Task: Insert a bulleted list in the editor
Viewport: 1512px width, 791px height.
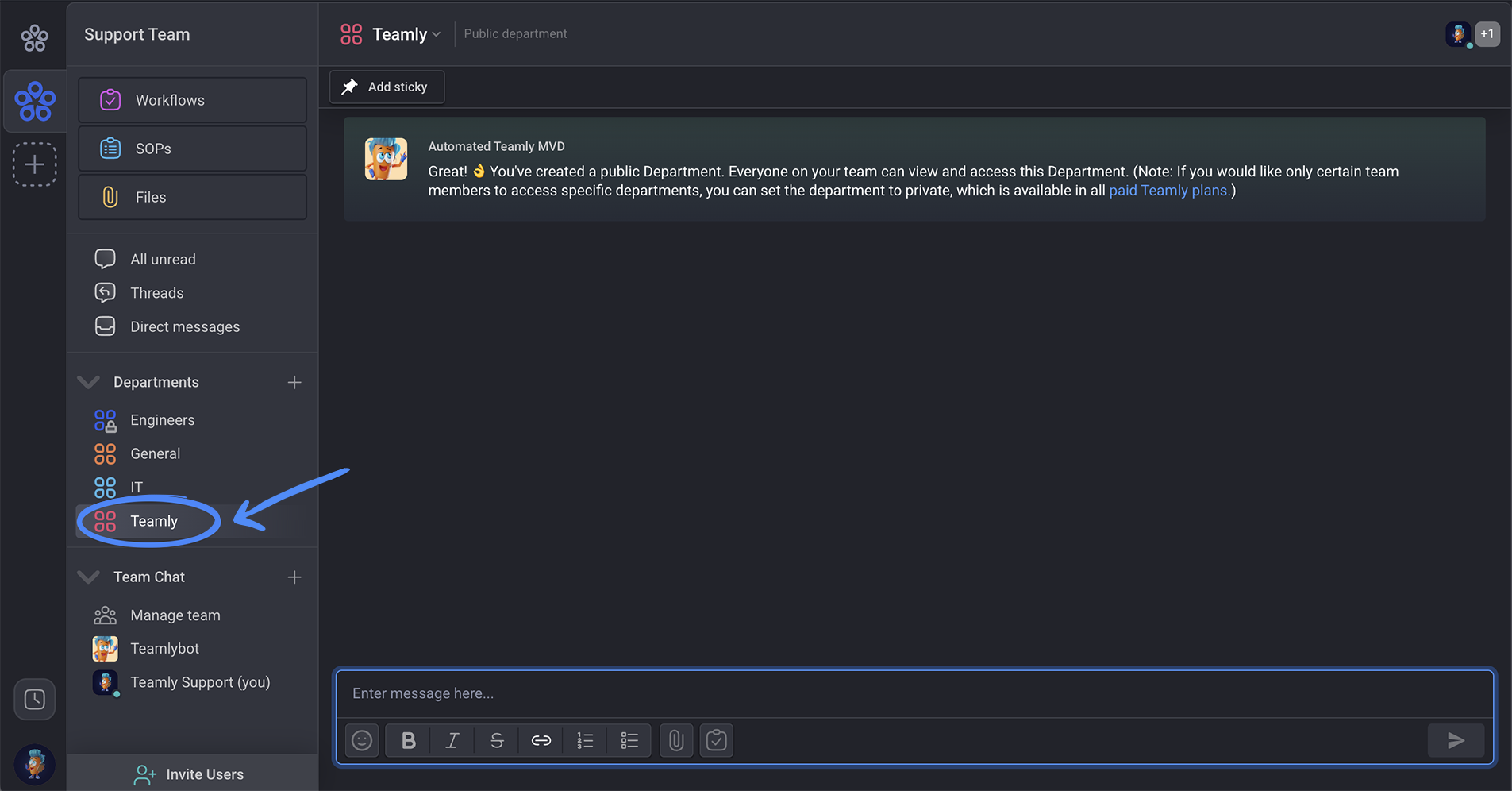Action: pyautogui.click(x=629, y=740)
